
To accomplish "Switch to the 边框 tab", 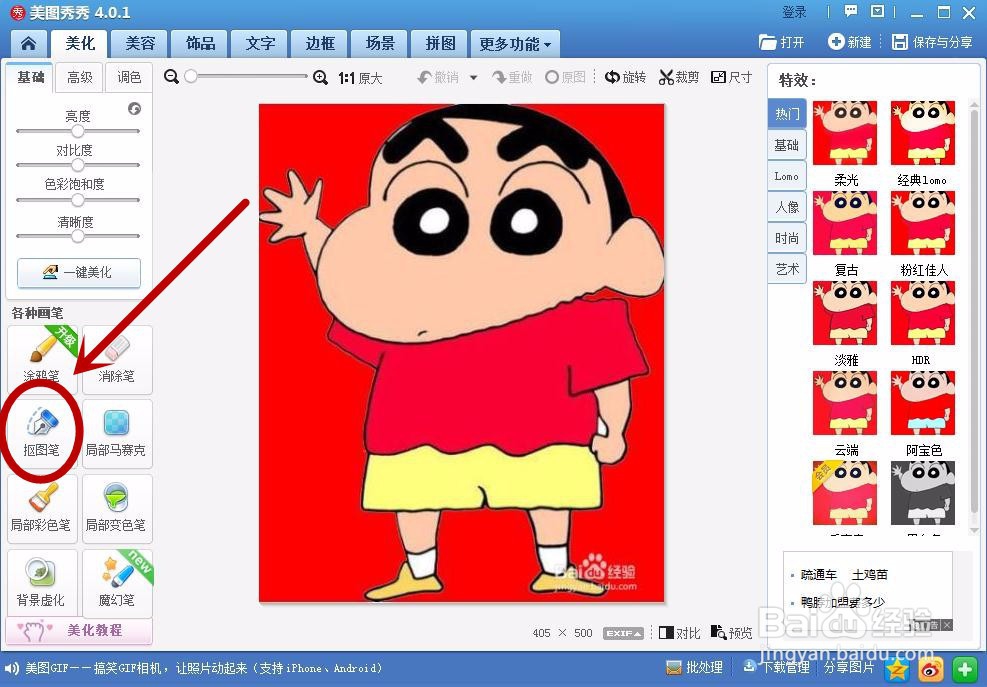I will point(320,43).
